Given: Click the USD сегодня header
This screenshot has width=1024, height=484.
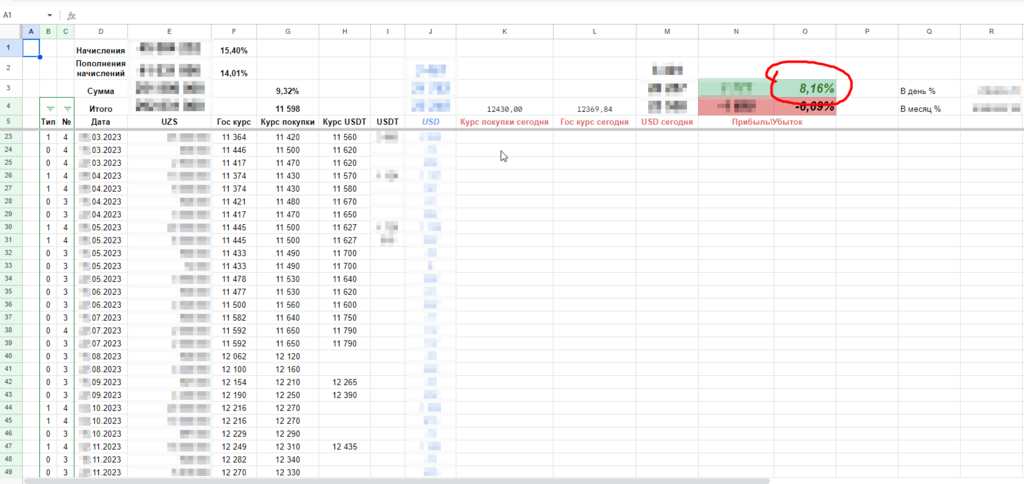Looking at the screenshot, I should click(667, 122).
